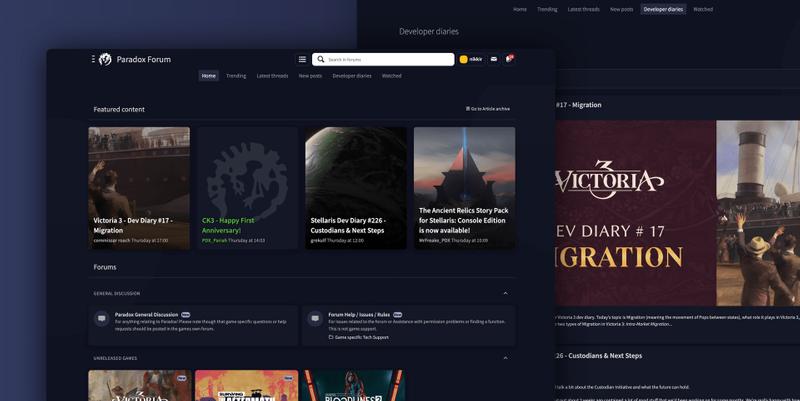Click the Paradox General Discussion chat bubble icon
Image resolution: width=800 pixels, height=401 pixels.
click(101, 319)
